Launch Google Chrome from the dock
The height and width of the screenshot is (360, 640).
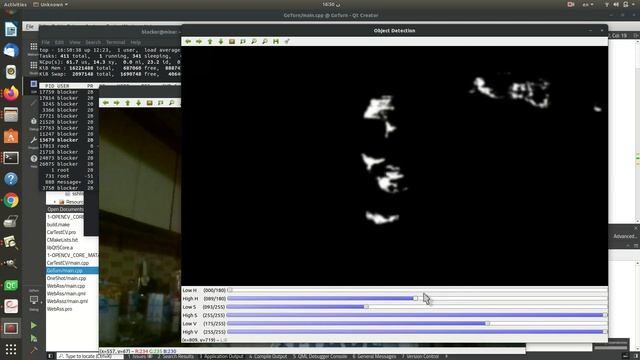point(11,200)
